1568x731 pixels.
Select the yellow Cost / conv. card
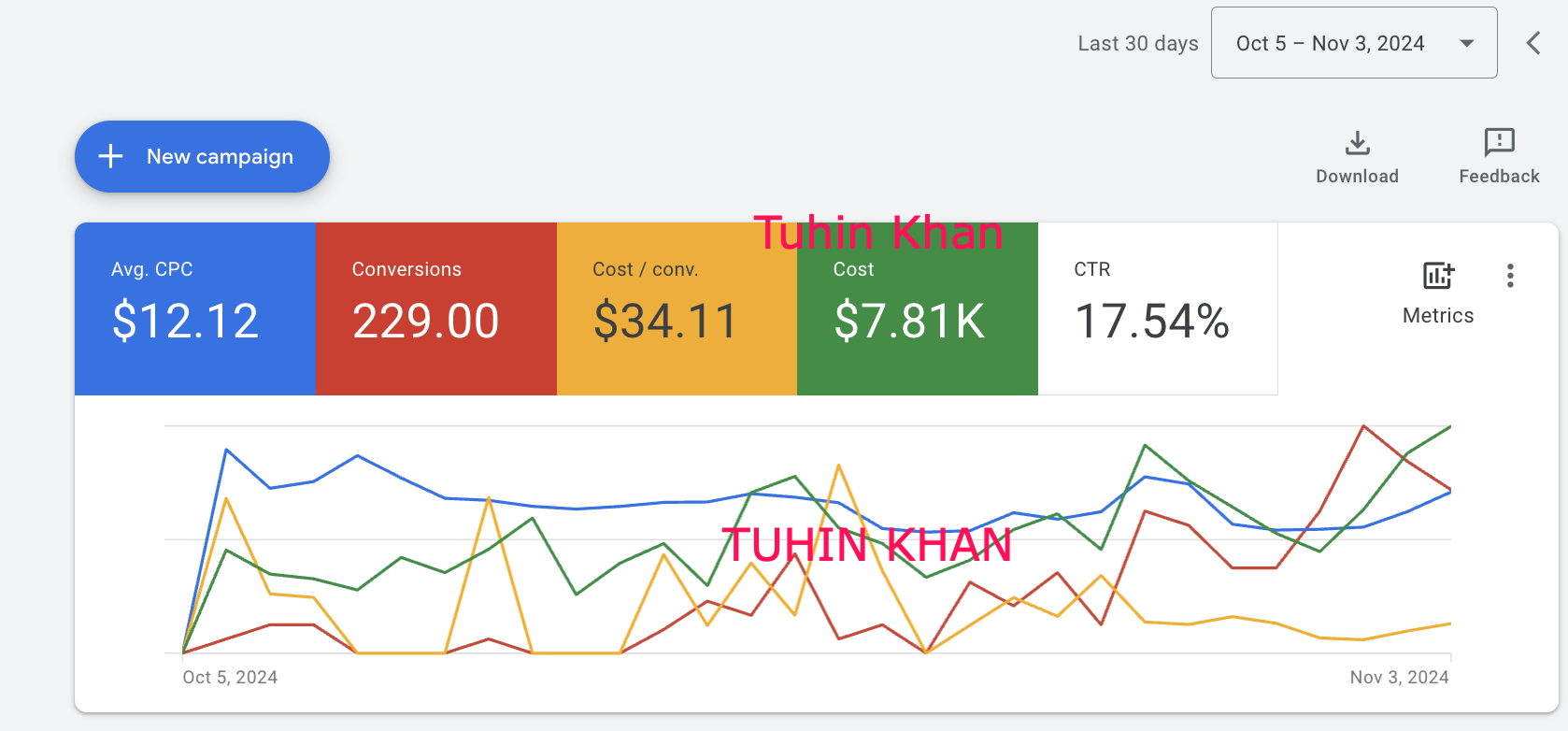(677, 308)
